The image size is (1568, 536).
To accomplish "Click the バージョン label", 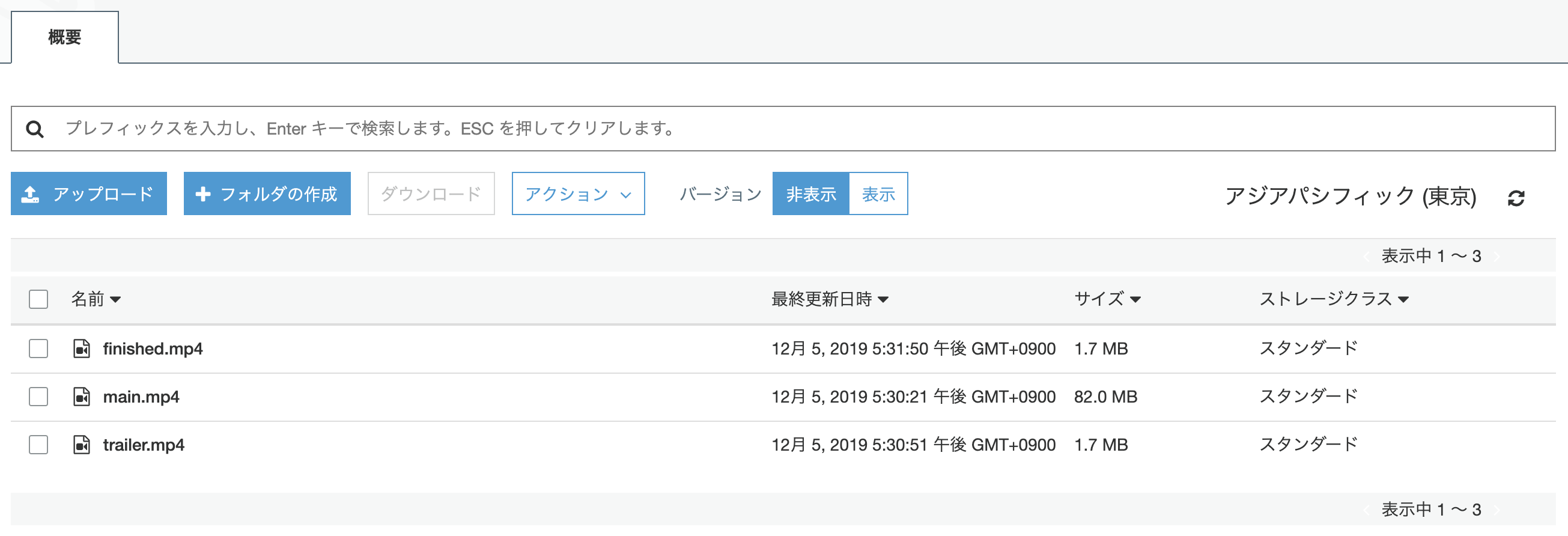I will (x=721, y=193).
